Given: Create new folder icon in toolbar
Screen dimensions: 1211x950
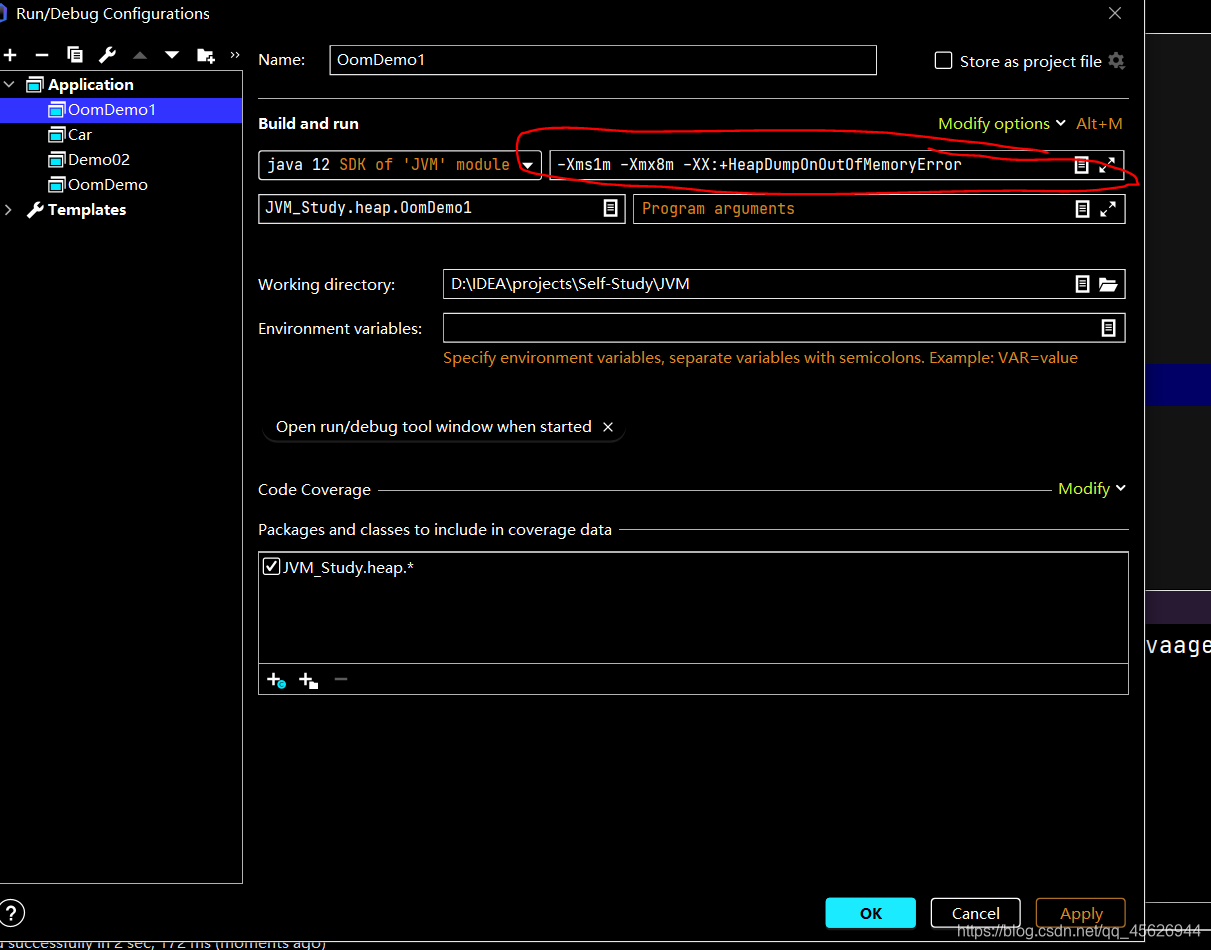Looking at the screenshot, I should click(205, 55).
